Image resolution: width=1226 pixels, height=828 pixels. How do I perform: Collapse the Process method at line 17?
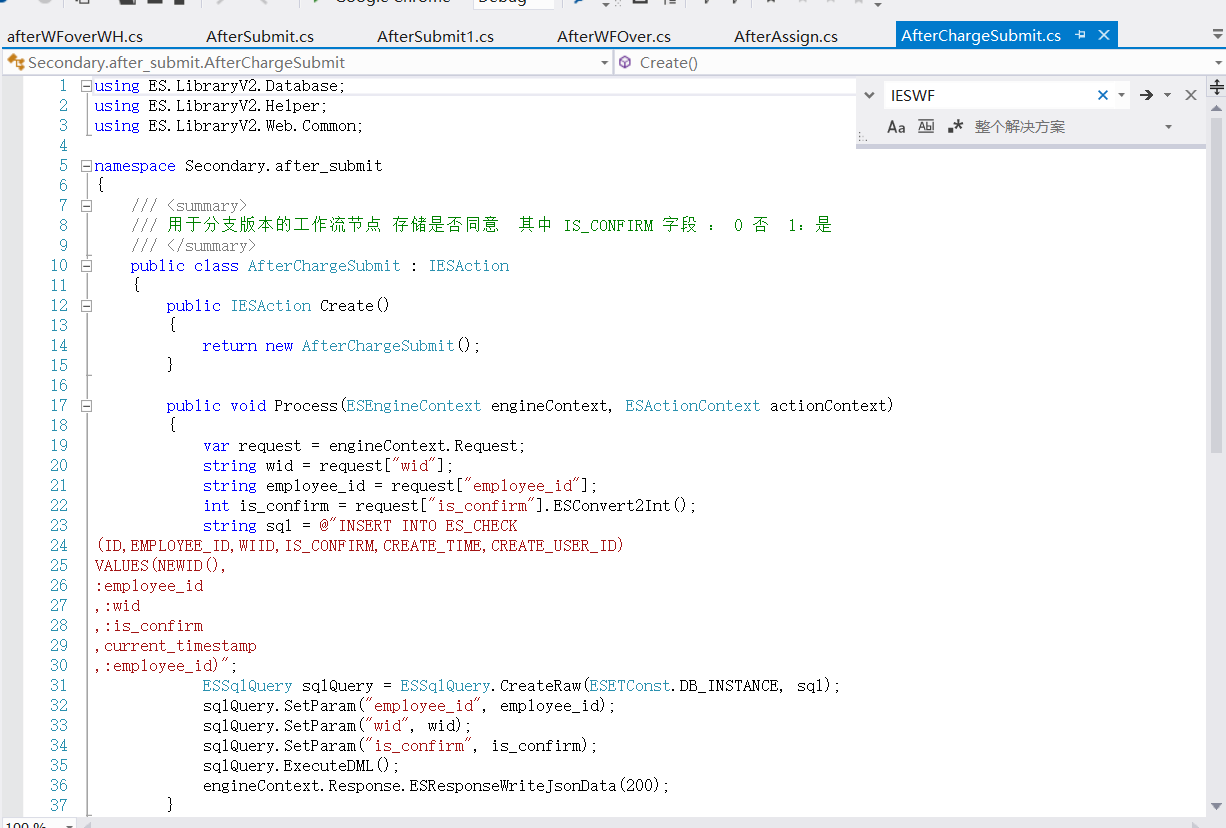[x=86, y=406]
